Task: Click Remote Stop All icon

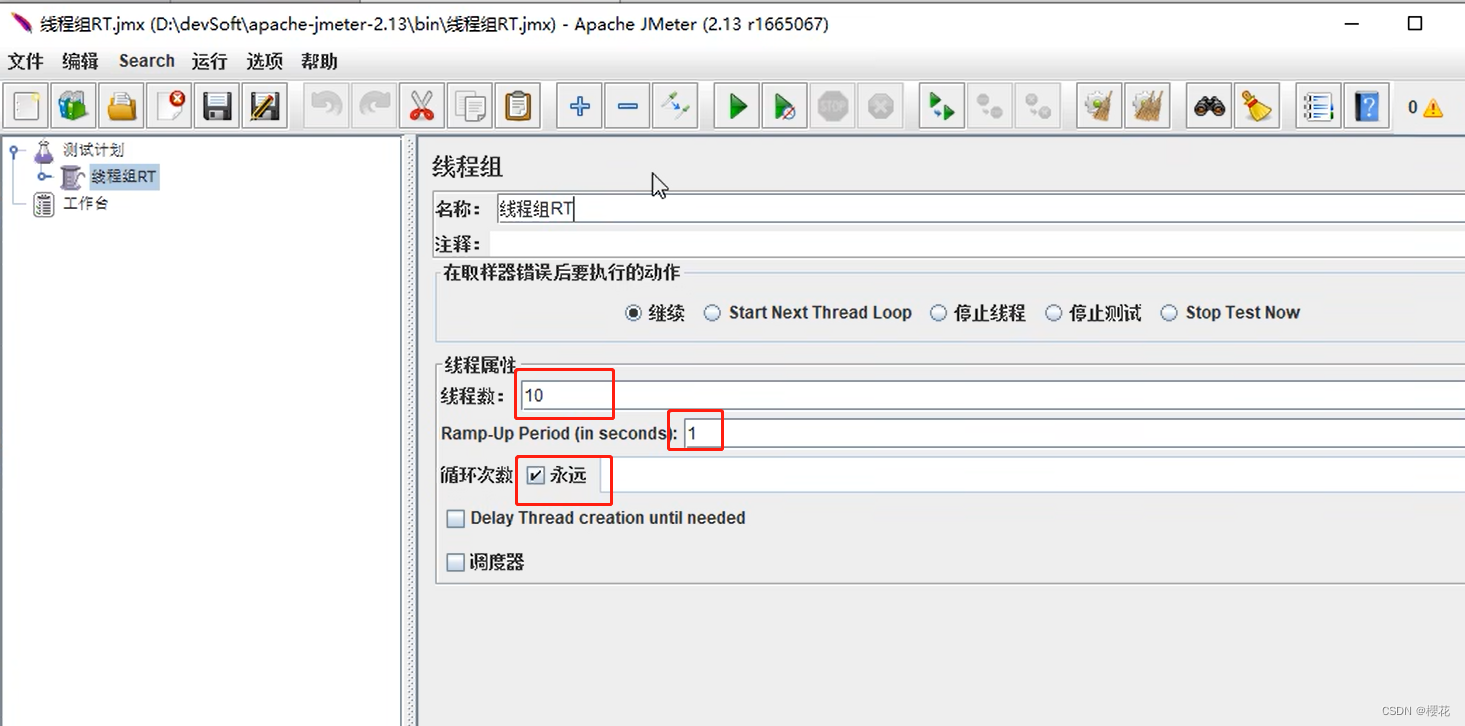Action: [x=990, y=105]
